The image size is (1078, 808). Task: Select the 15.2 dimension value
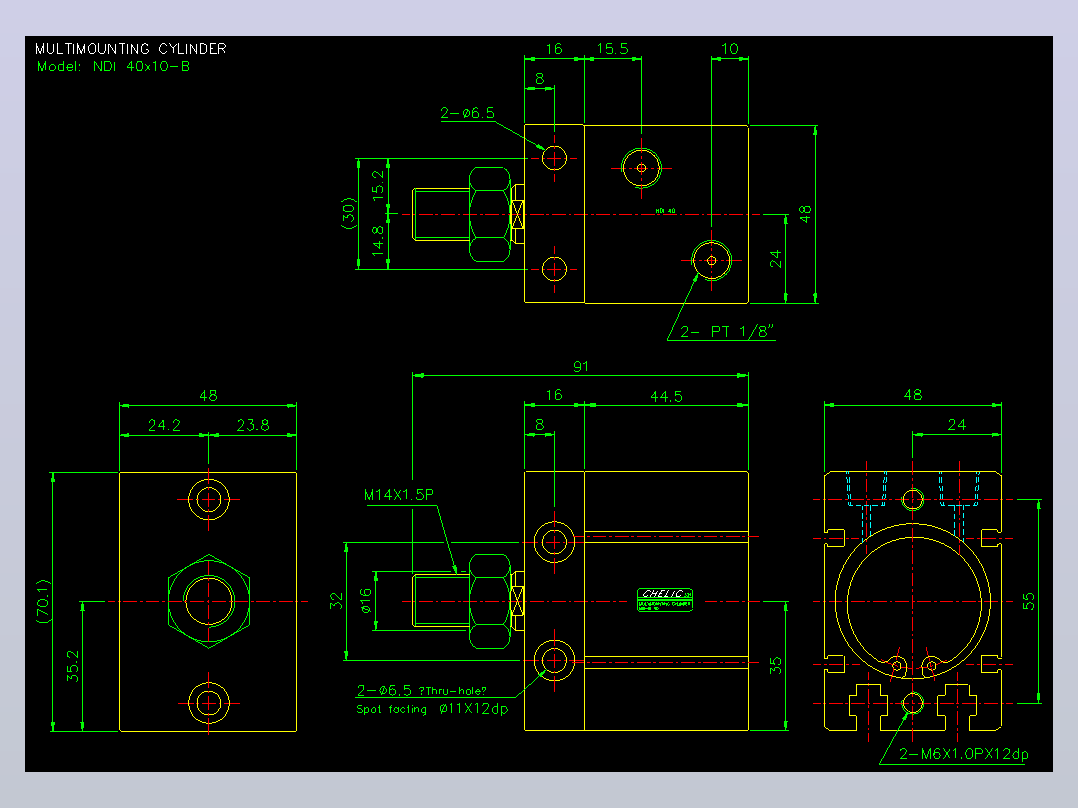(379, 186)
